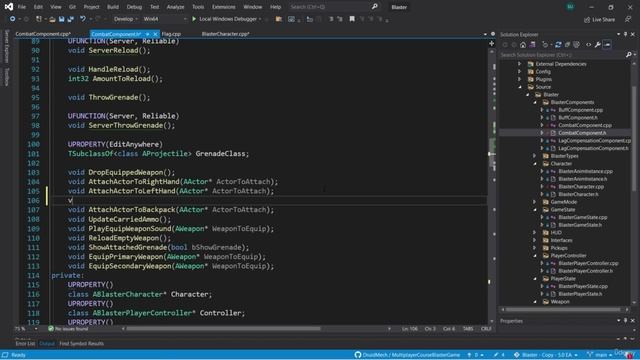Click the split editor plus icon
640x360 pixels.
click(491, 43)
